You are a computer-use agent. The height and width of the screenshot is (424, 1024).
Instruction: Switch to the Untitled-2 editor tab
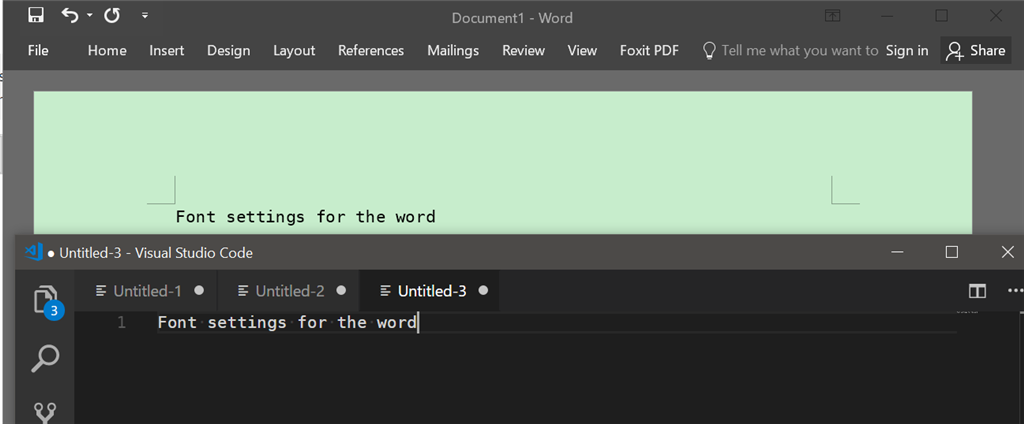(x=288, y=291)
